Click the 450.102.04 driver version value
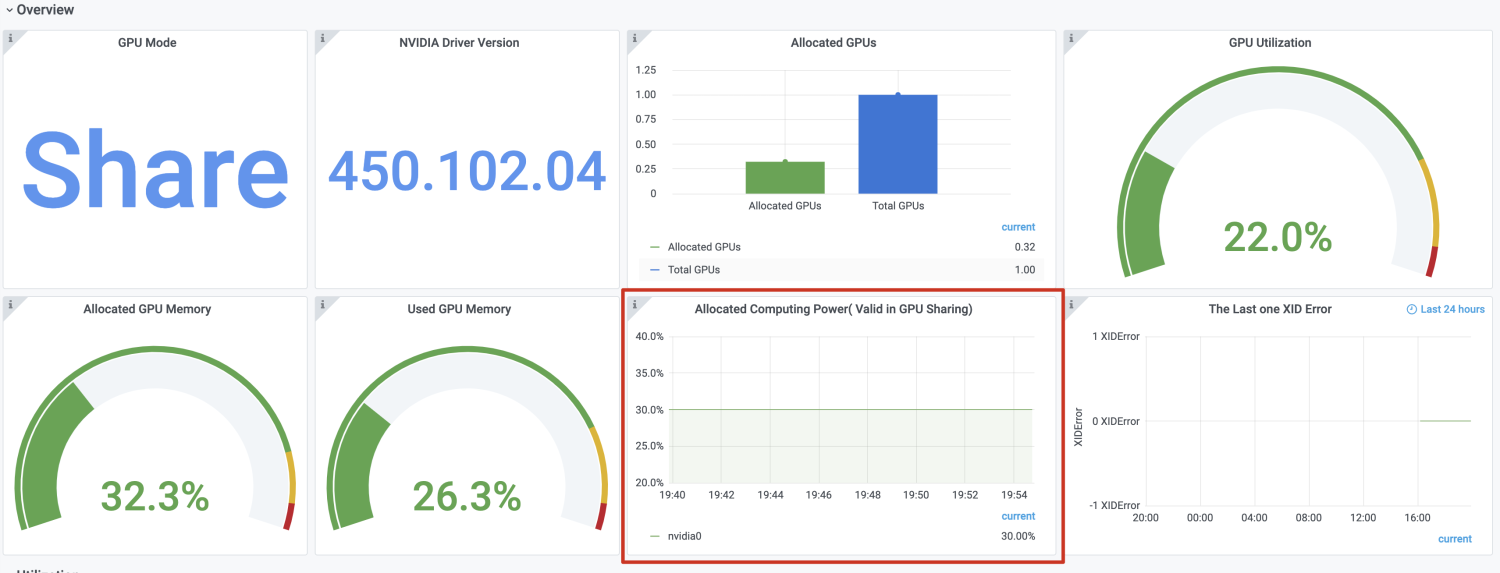The image size is (1500, 573). [467, 171]
